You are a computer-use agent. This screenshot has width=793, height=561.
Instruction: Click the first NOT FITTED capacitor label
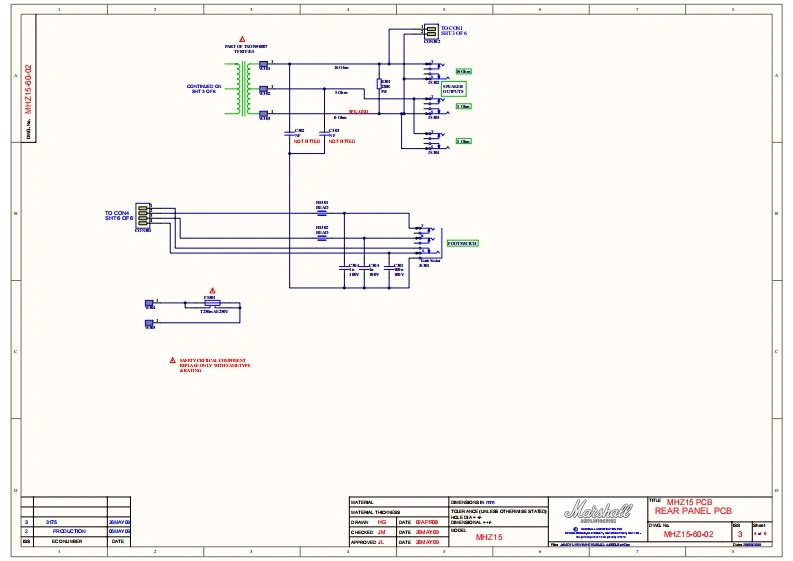coord(306,142)
